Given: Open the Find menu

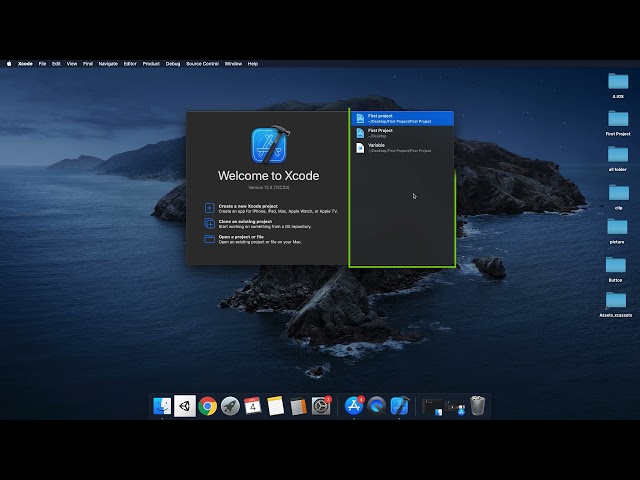Looking at the screenshot, I should point(88,64).
